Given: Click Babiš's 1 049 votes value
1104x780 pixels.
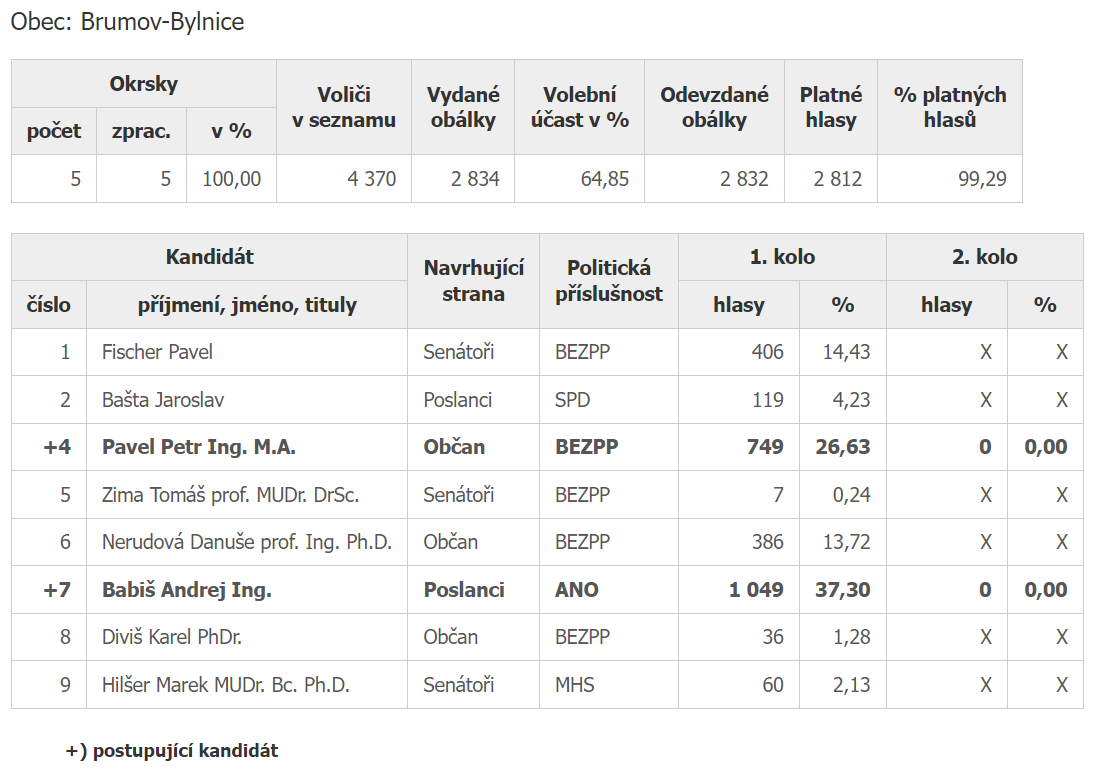Looking at the screenshot, I should (x=756, y=590).
